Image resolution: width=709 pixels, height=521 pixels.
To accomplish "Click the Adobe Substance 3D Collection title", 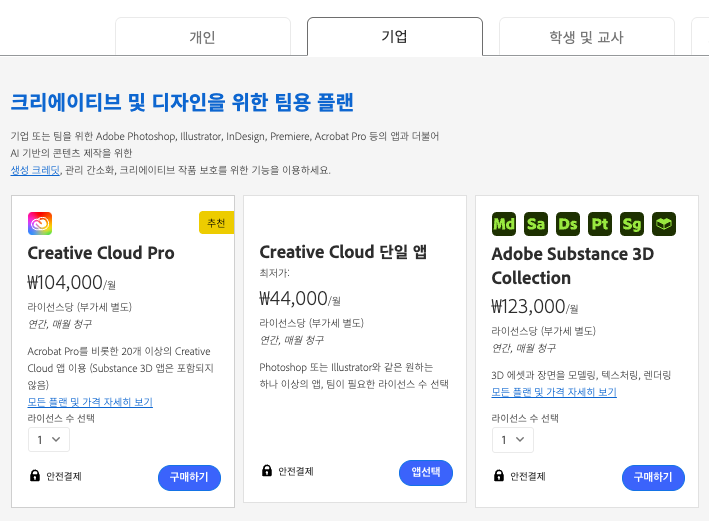I will 573,266.
